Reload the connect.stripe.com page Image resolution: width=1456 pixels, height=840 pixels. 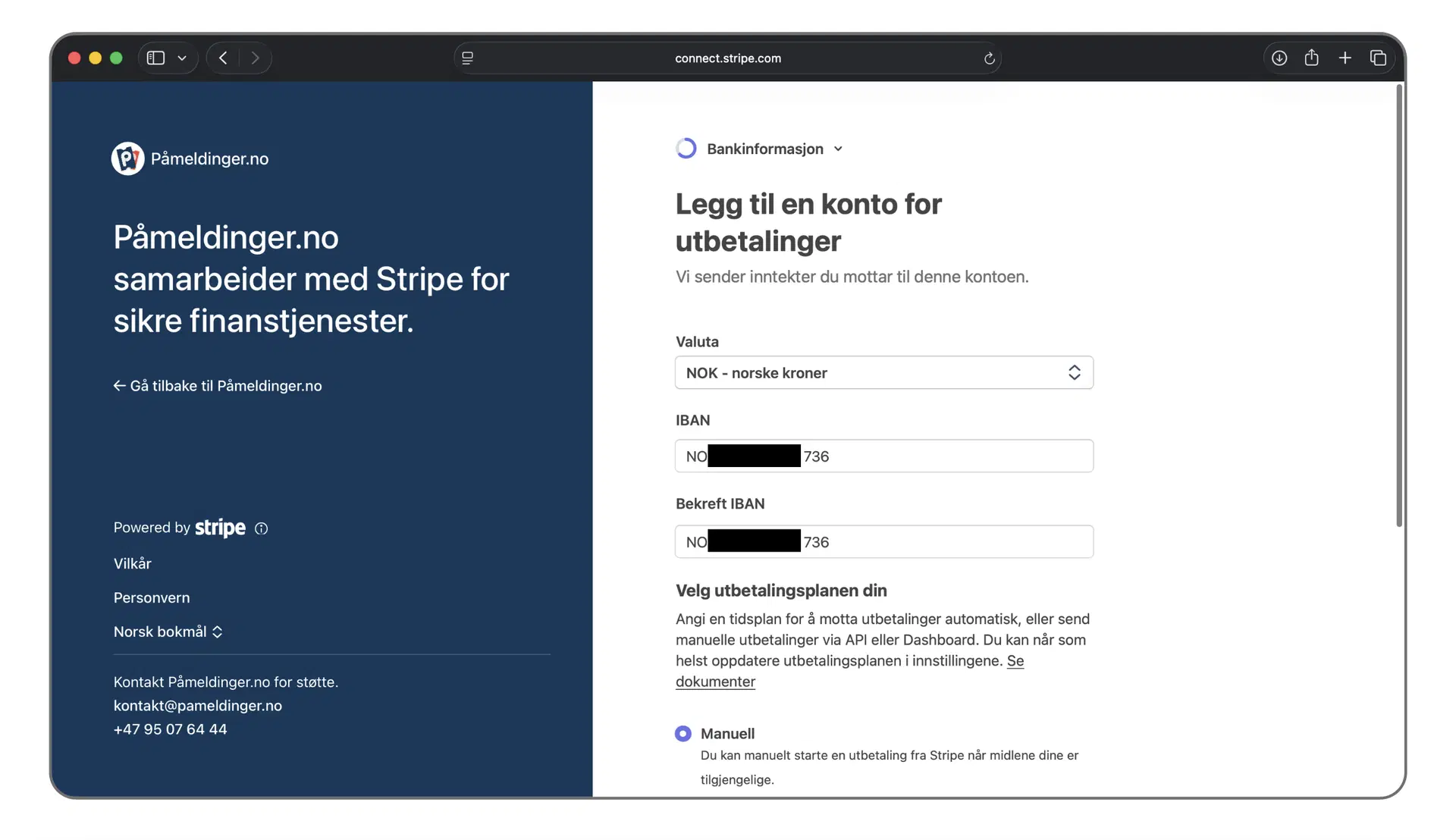(x=989, y=58)
